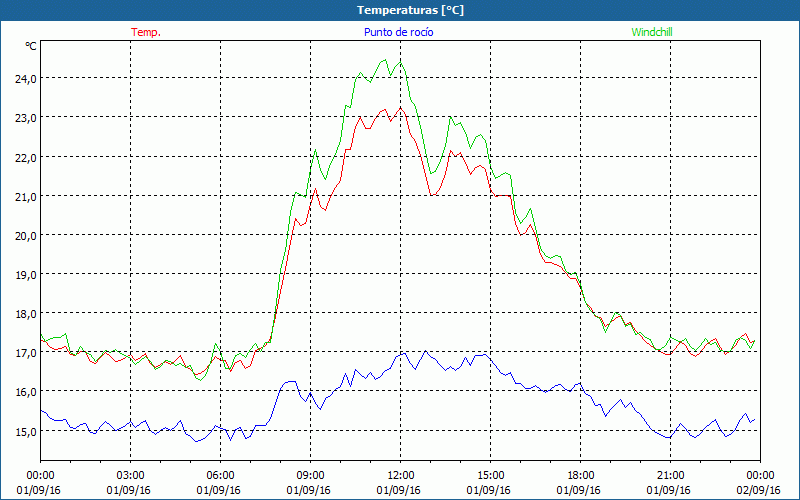Select the blue Punto de rocío legend label

[398, 32]
